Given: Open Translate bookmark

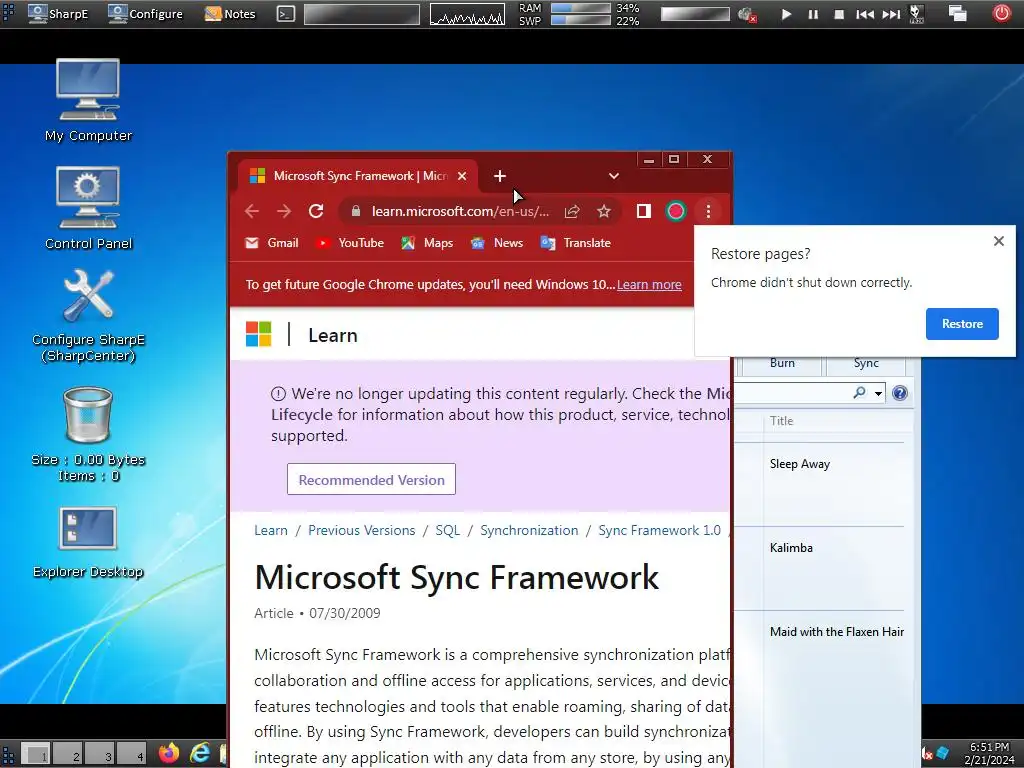Looking at the screenshot, I should click(575, 243).
